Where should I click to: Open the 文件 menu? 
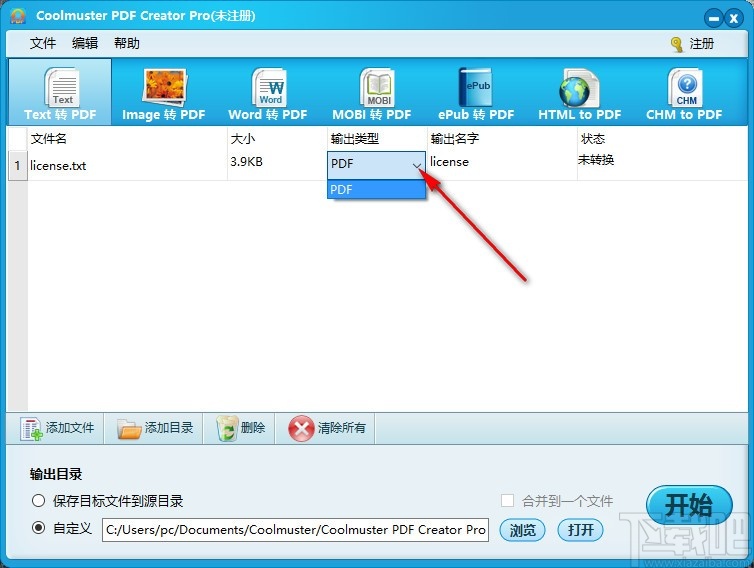(x=43, y=43)
